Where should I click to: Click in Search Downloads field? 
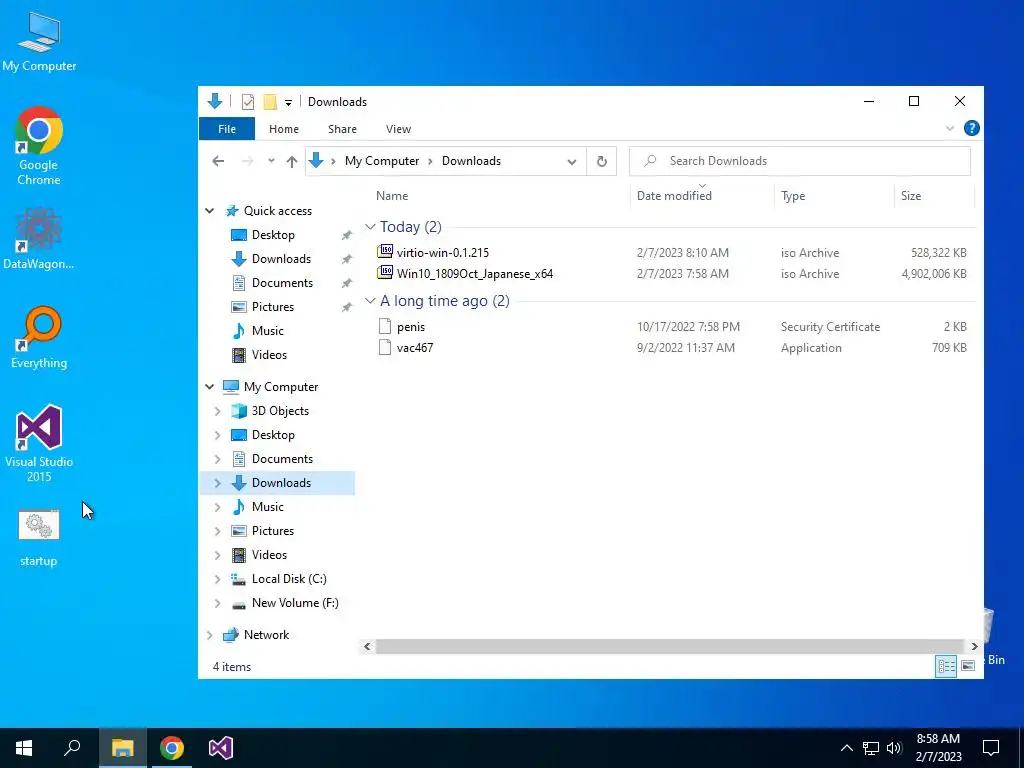tap(799, 161)
